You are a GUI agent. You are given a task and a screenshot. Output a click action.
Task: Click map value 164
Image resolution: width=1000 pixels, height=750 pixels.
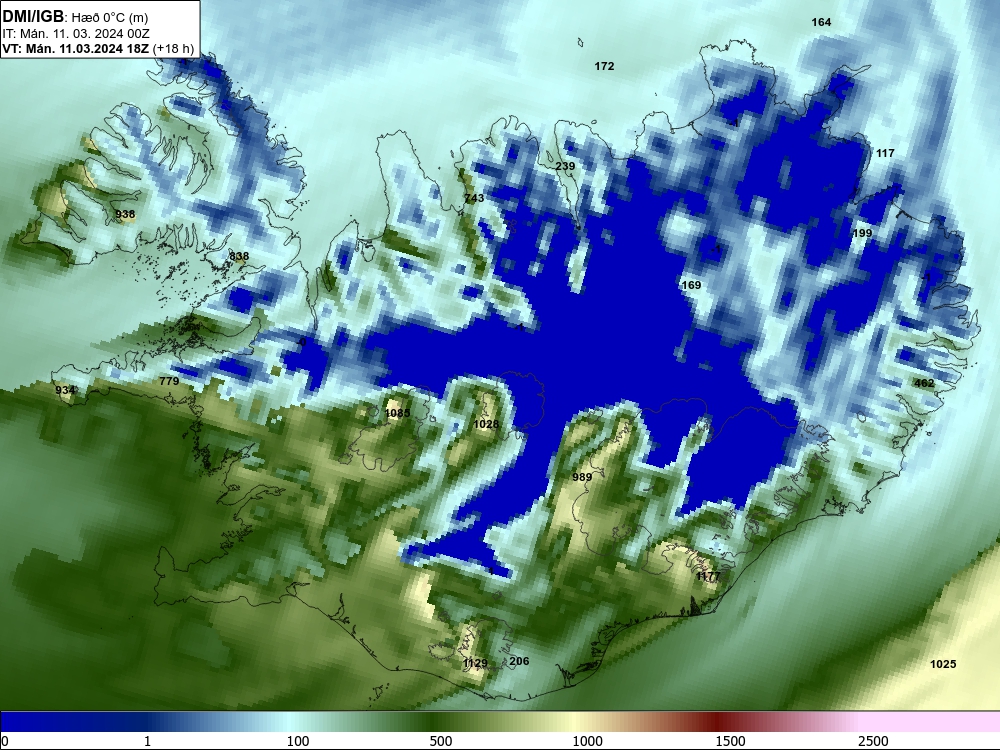(x=821, y=22)
